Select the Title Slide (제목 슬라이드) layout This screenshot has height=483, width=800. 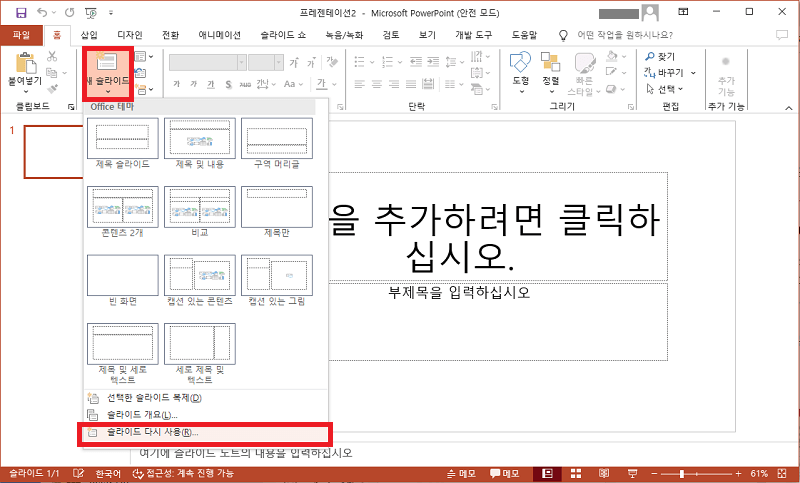click(x=123, y=144)
